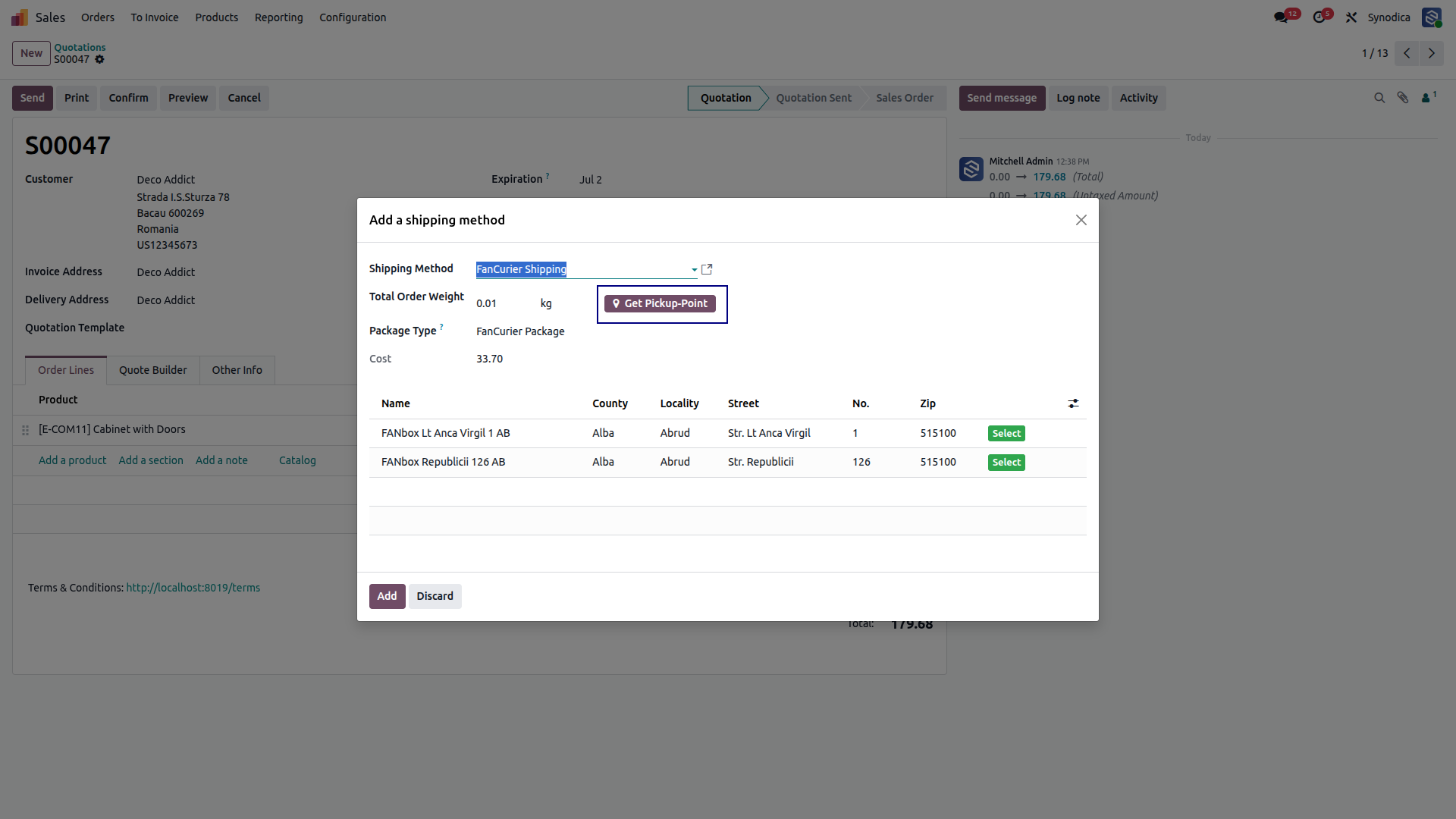Screen dimensions: 1456x819
Task: Open the gear actions menu beside S00047
Action: (99, 59)
